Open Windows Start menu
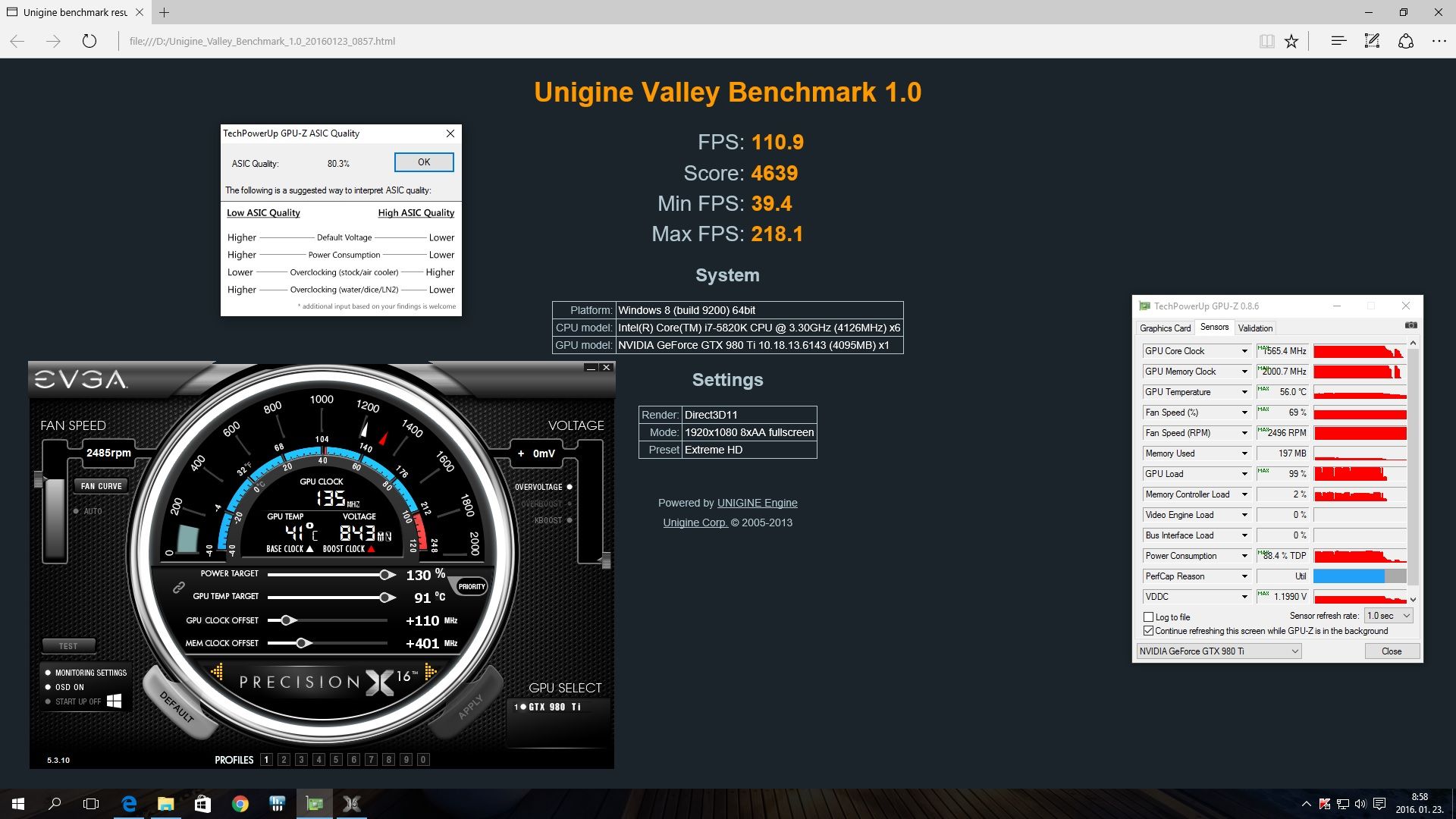1456x819 pixels. (18, 804)
